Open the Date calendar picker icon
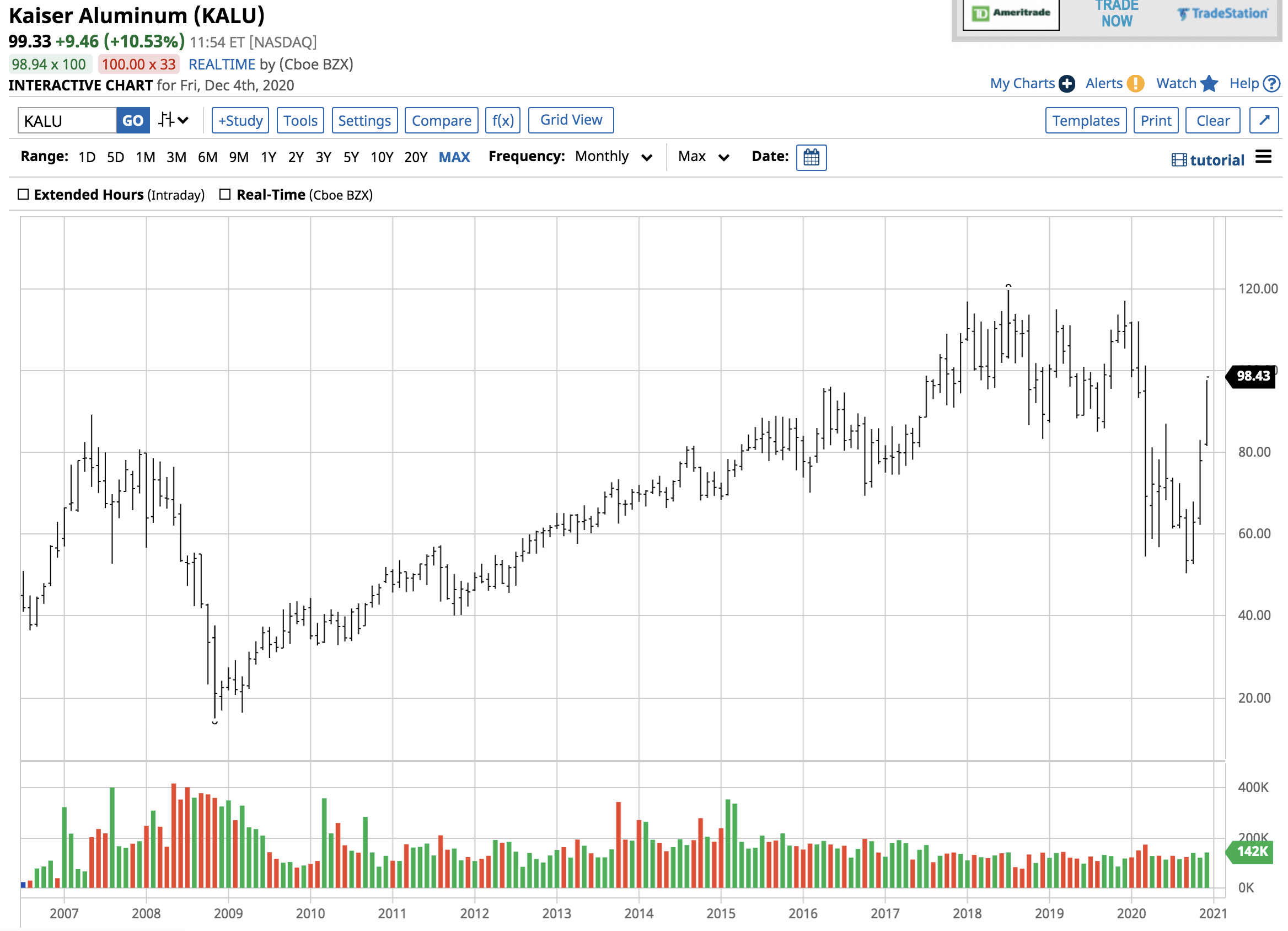The width and height of the screenshot is (1288, 931). (x=811, y=157)
